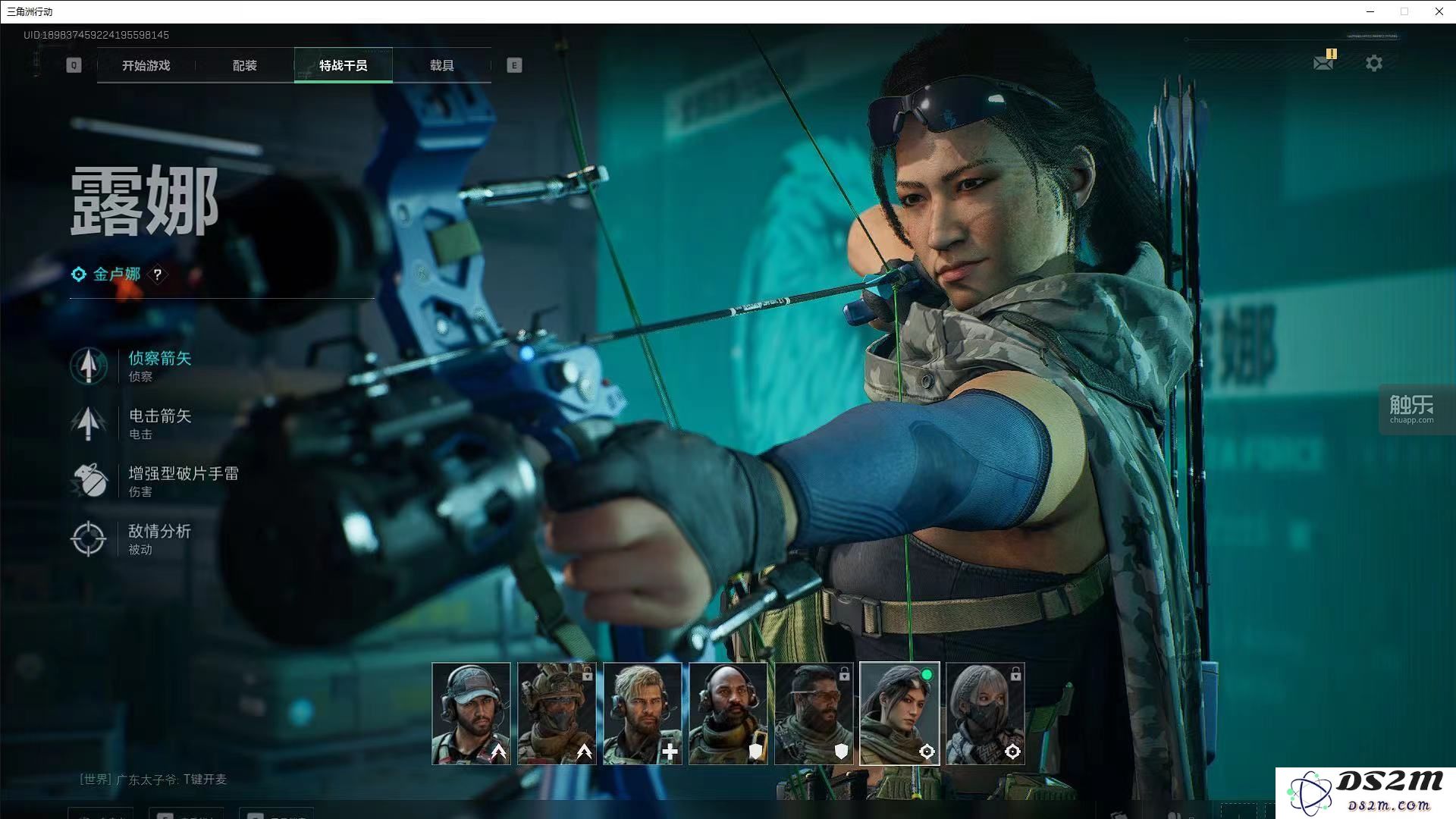
Task: Choose the operator wearing a baseball cap
Action: point(471,714)
